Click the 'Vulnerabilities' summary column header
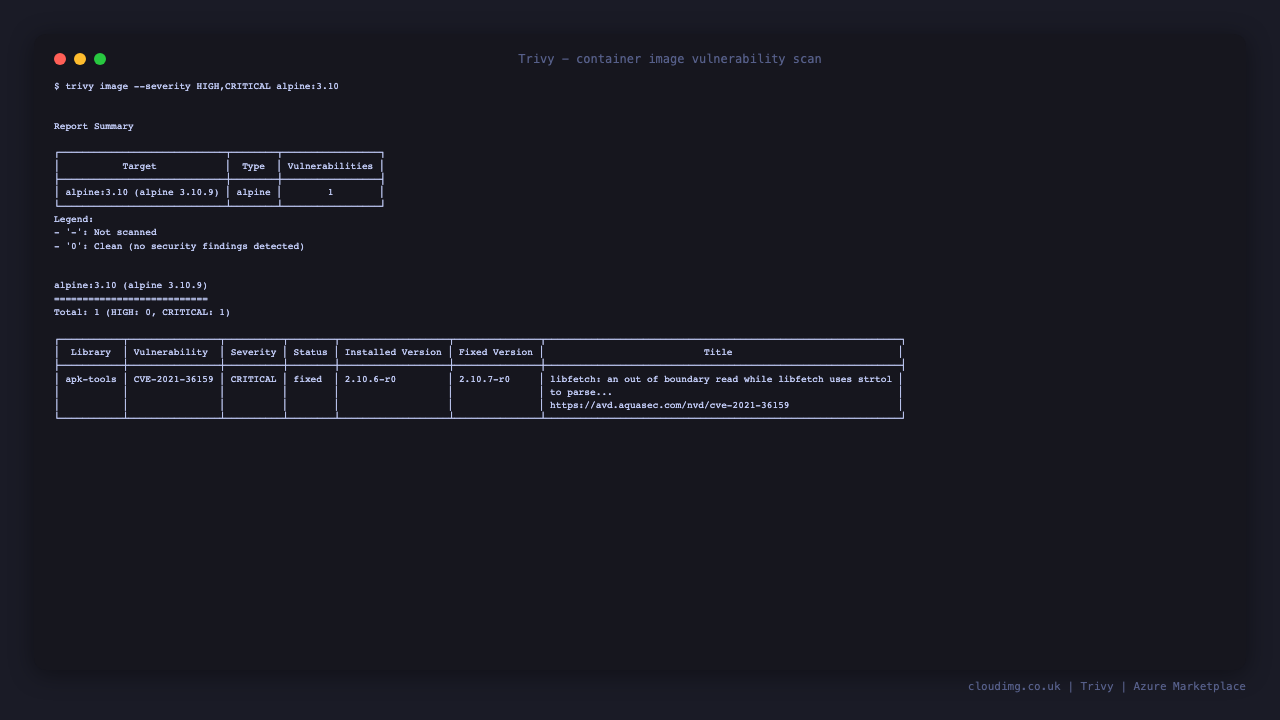The image size is (1280, 720). tap(330, 166)
